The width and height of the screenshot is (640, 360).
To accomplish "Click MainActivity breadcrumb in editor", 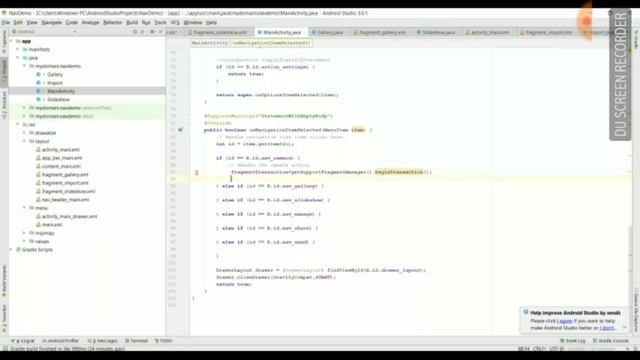I will [210, 43].
